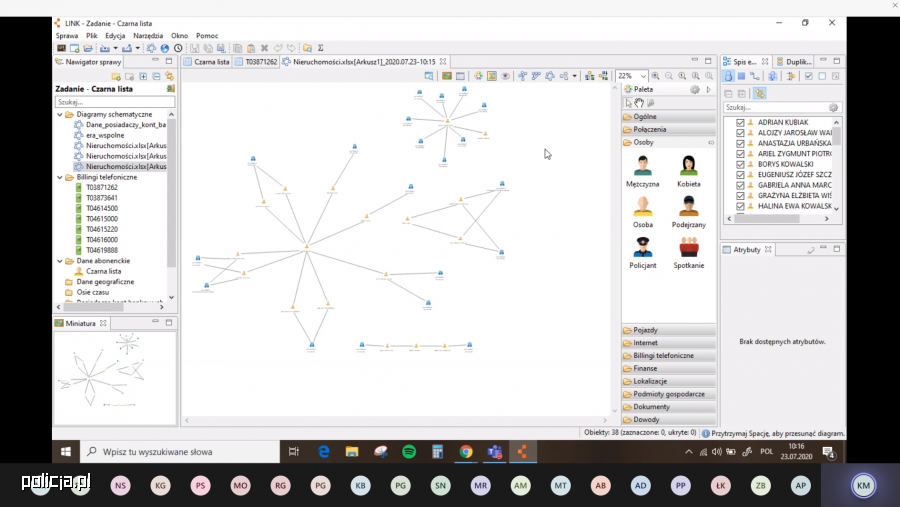Select the Spotkanie palette item
Screen dimensions: 900x507
point(689,253)
